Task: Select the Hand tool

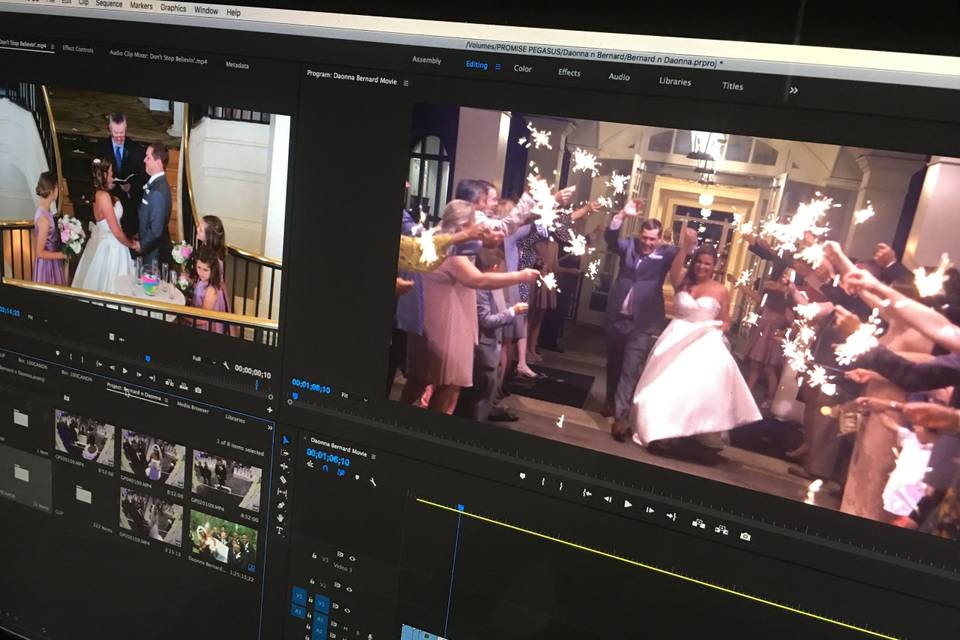Action: (x=280, y=518)
